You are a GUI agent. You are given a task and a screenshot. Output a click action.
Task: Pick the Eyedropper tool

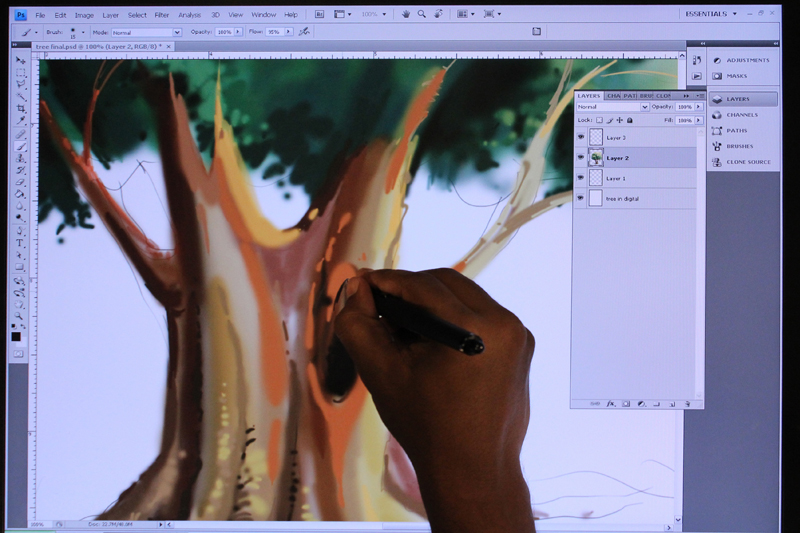pos(20,121)
